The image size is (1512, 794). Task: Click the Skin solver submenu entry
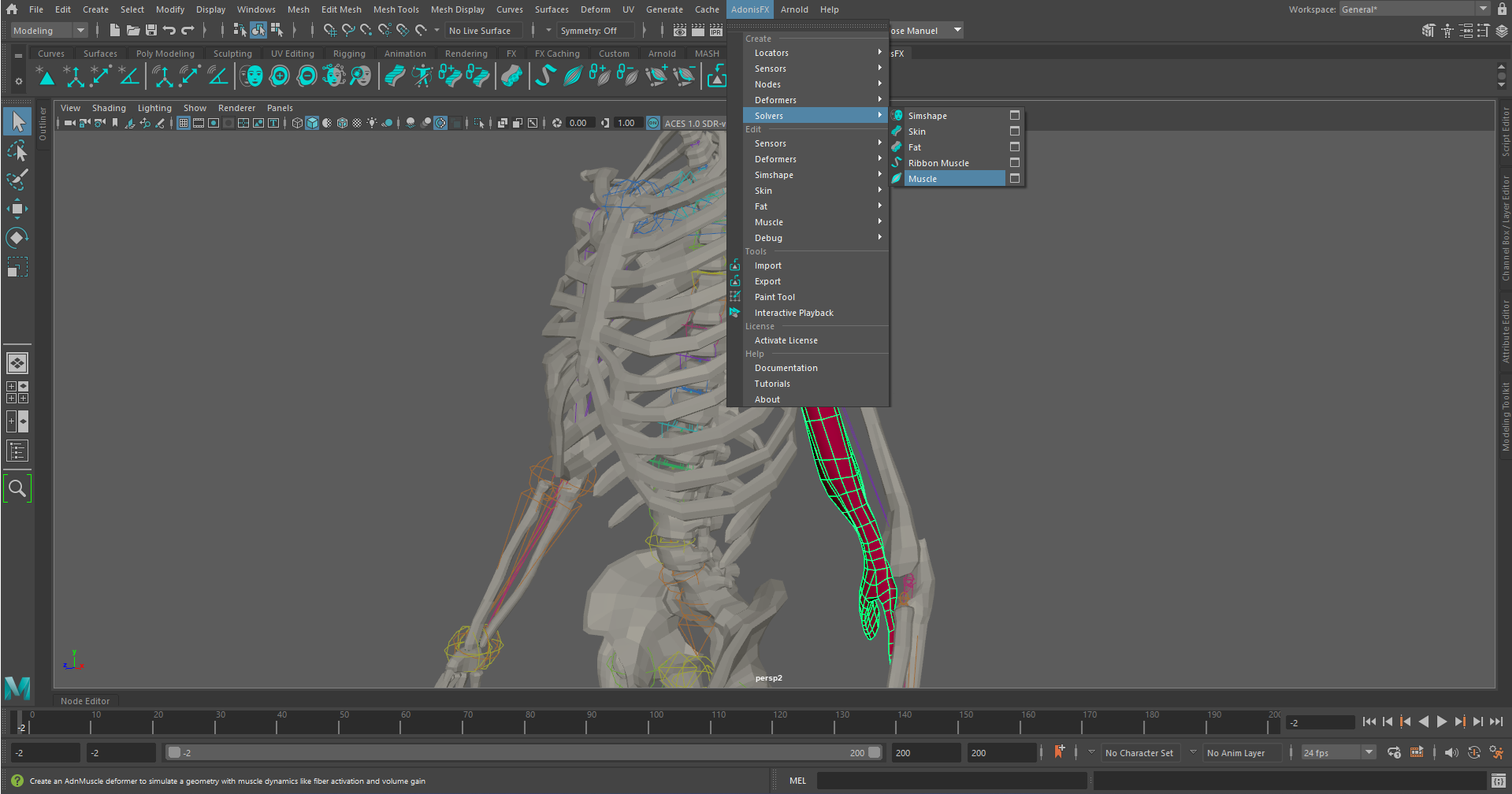(x=948, y=132)
